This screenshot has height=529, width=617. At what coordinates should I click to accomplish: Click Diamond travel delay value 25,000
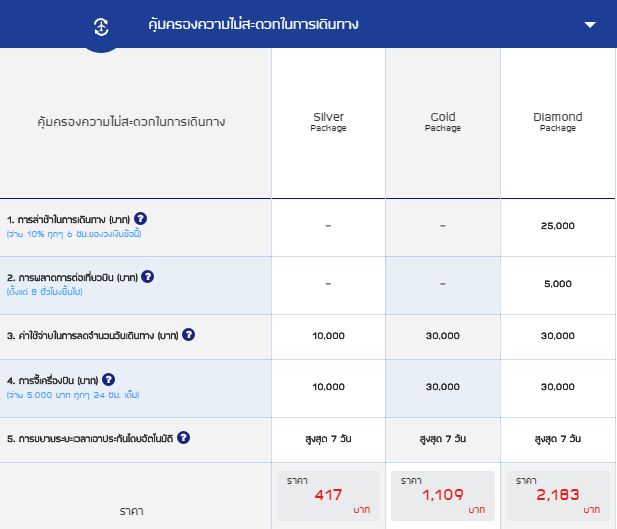point(557,226)
